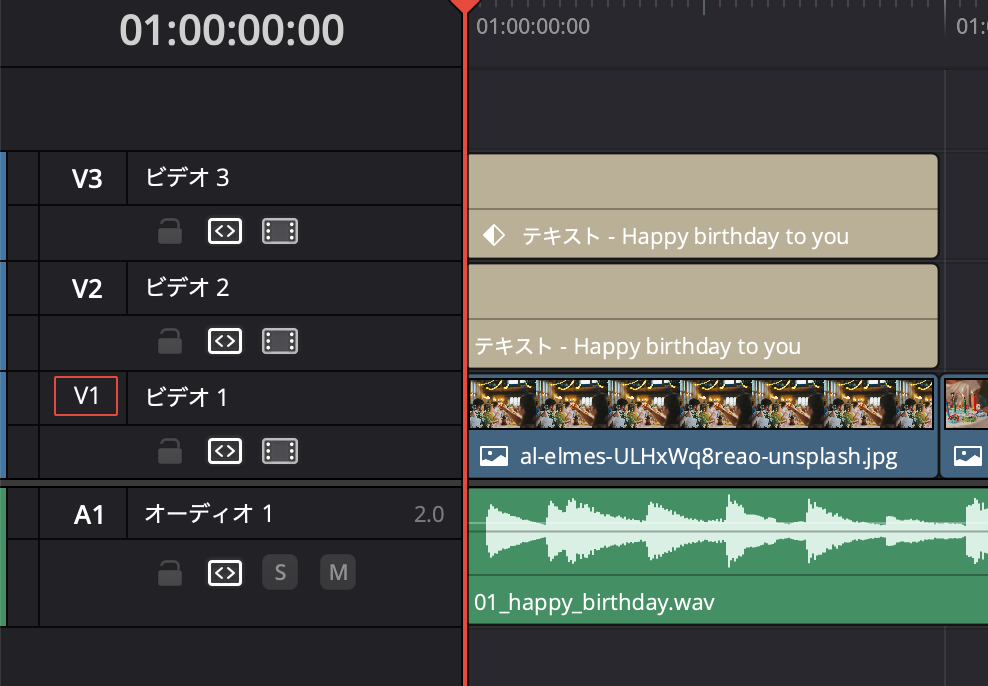
Task: Mute audio track 1
Action: [x=337, y=572]
